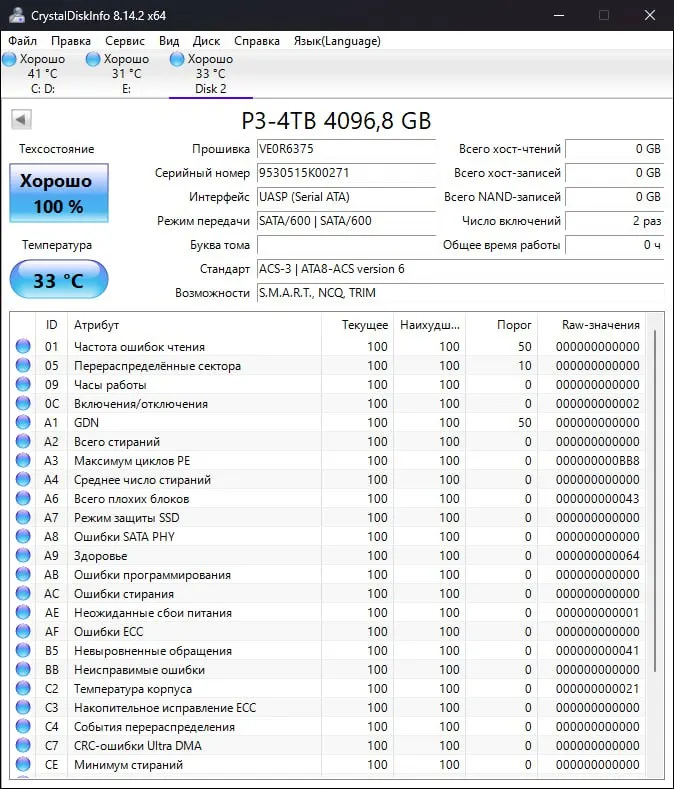Select the status circle for Disk 2
This screenshot has height=789, width=674.
pos(177,59)
